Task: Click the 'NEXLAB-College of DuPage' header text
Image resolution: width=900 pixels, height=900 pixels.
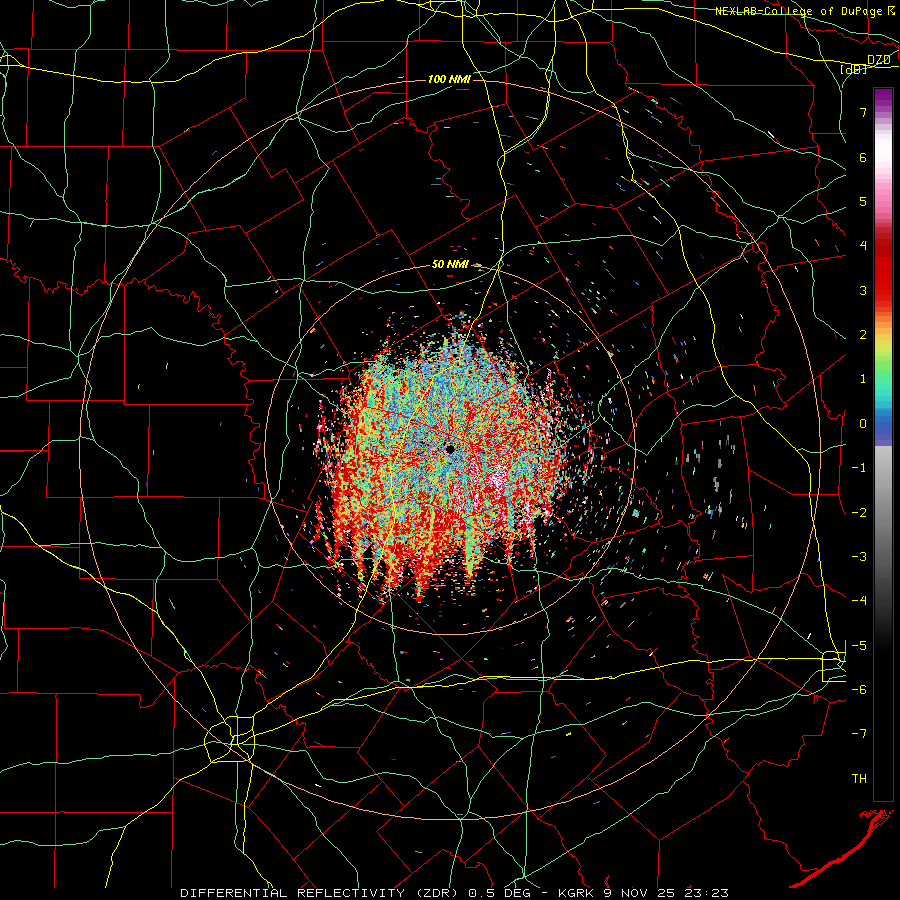Action: pyautogui.click(x=799, y=11)
